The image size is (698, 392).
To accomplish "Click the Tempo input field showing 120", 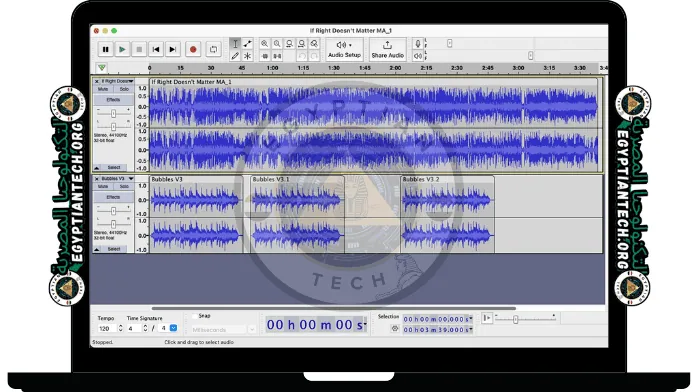I will pos(107,328).
